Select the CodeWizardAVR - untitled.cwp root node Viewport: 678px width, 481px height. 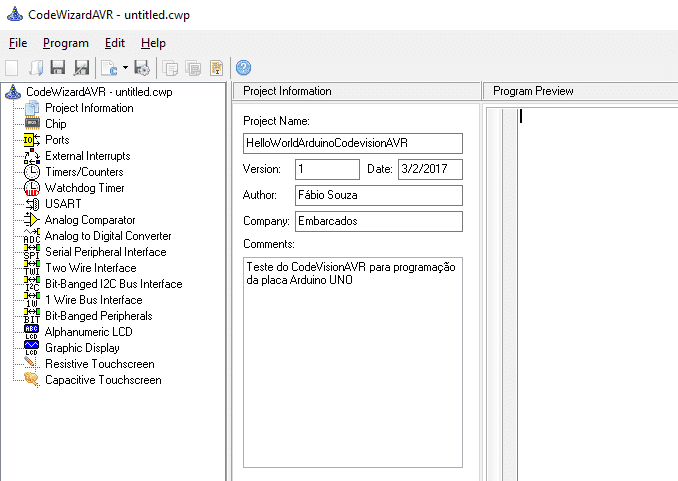click(x=99, y=92)
